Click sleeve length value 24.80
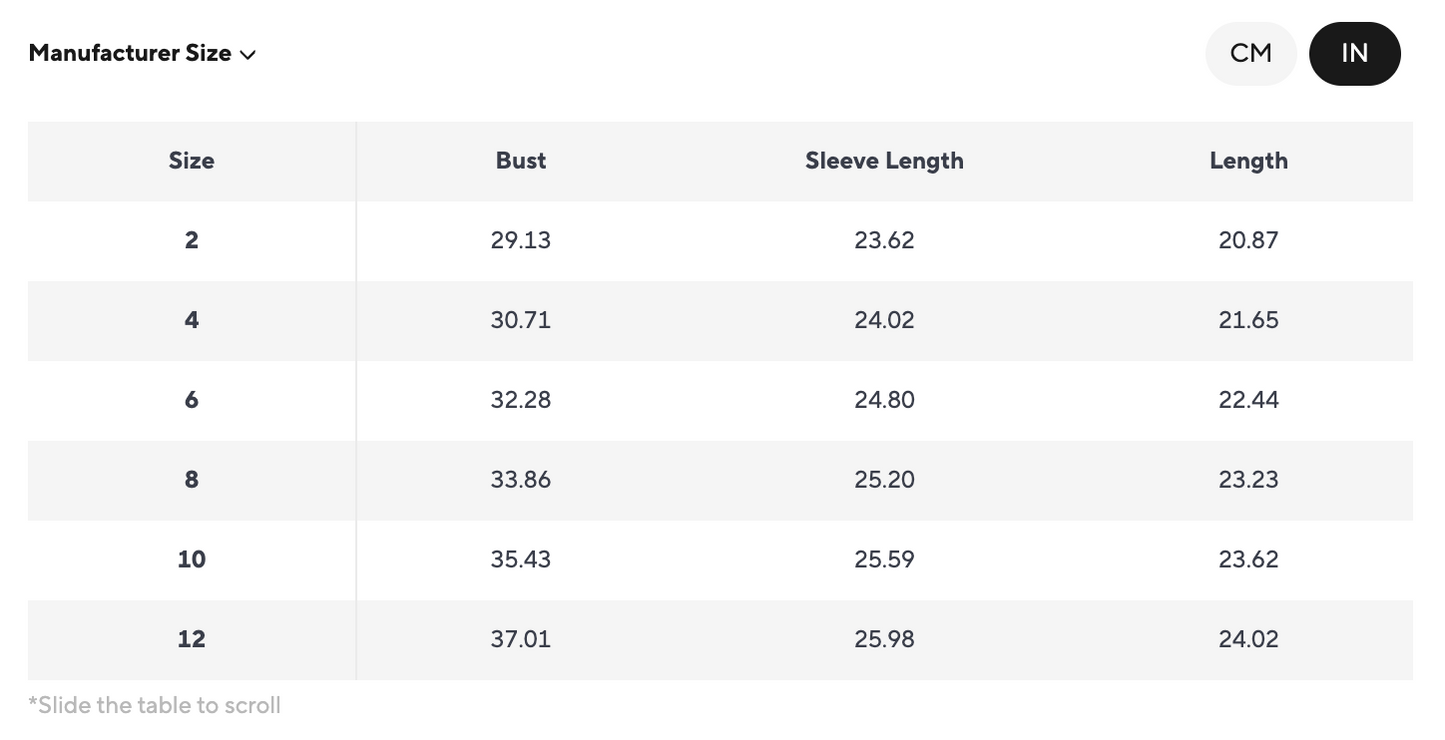Screen dimensions: 1445x740 (x=884, y=400)
